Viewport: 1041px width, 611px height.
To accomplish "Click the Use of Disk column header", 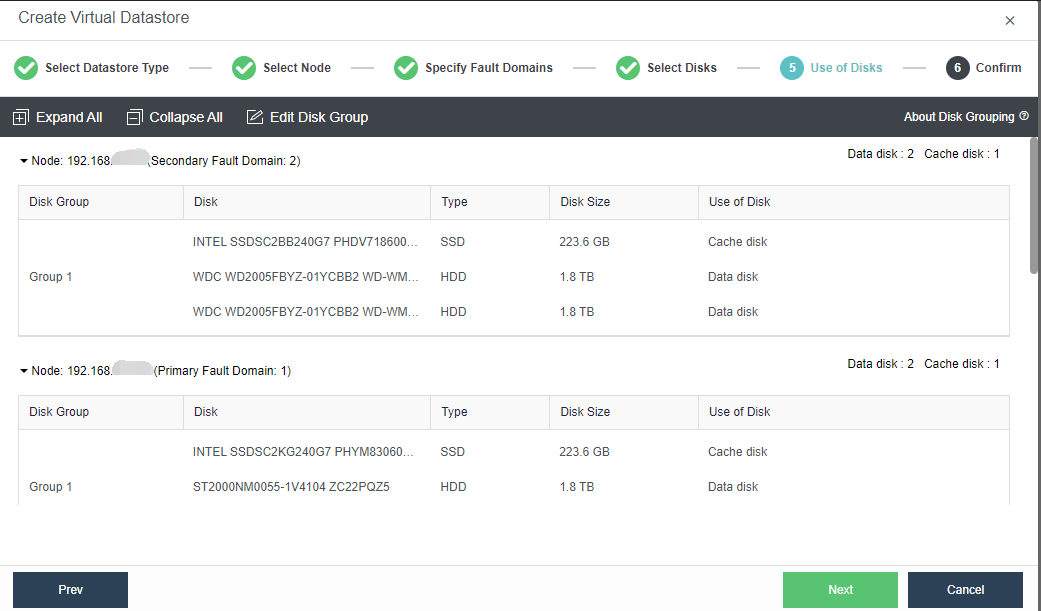I will 739,202.
